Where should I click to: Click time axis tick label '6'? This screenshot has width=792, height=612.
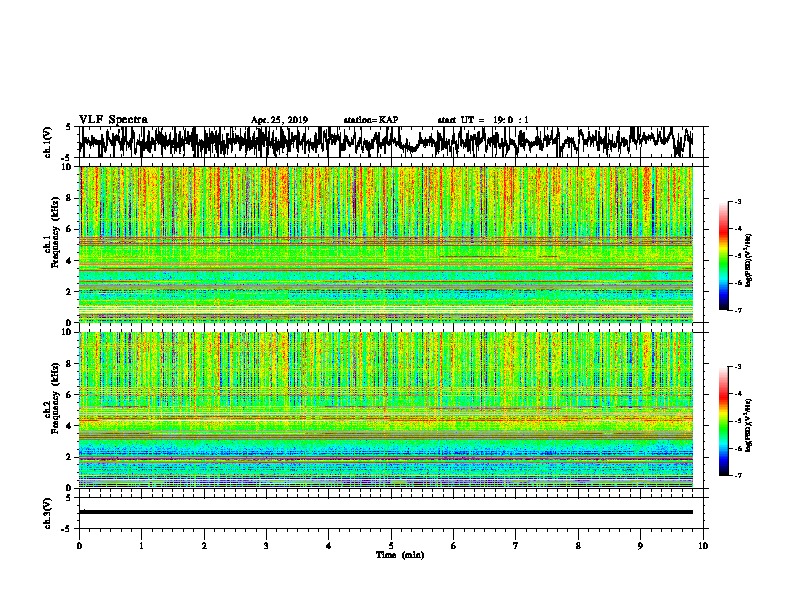pos(454,546)
